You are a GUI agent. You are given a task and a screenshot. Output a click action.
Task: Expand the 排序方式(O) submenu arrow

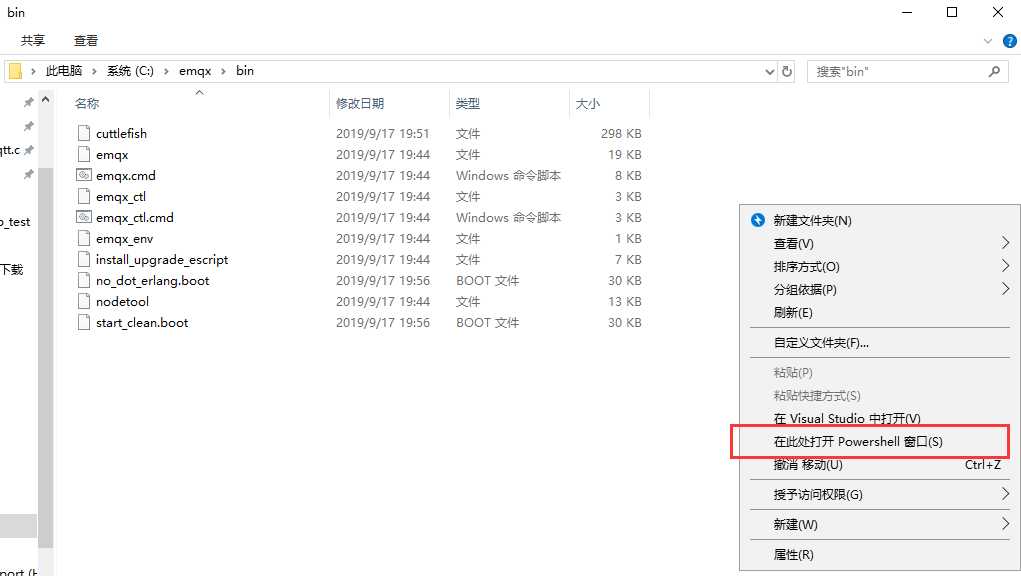click(1005, 266)
